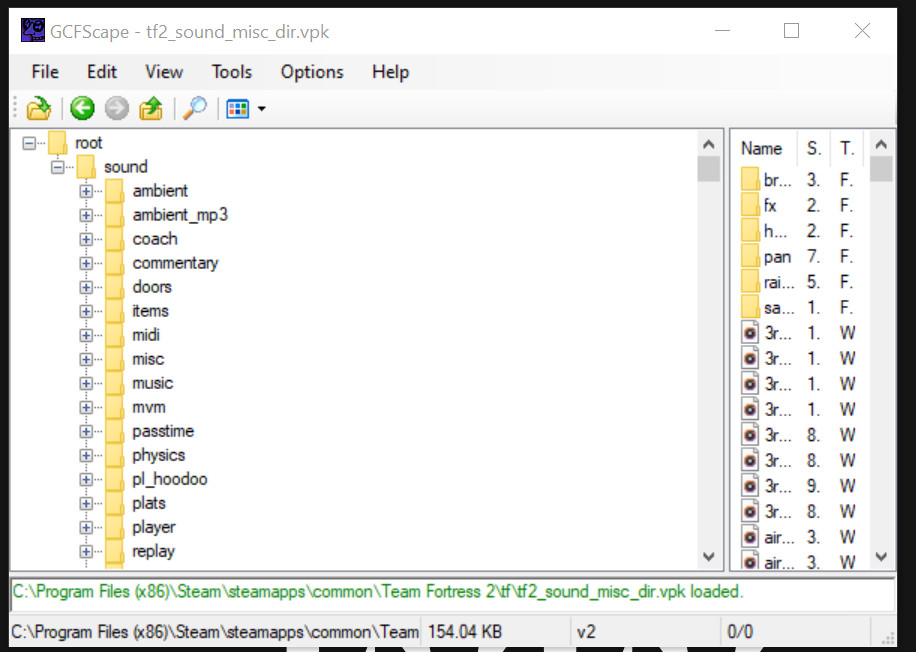Click file list scroll up arrow
The width and height of the screenshot is (916, 652).
(881, 145)
